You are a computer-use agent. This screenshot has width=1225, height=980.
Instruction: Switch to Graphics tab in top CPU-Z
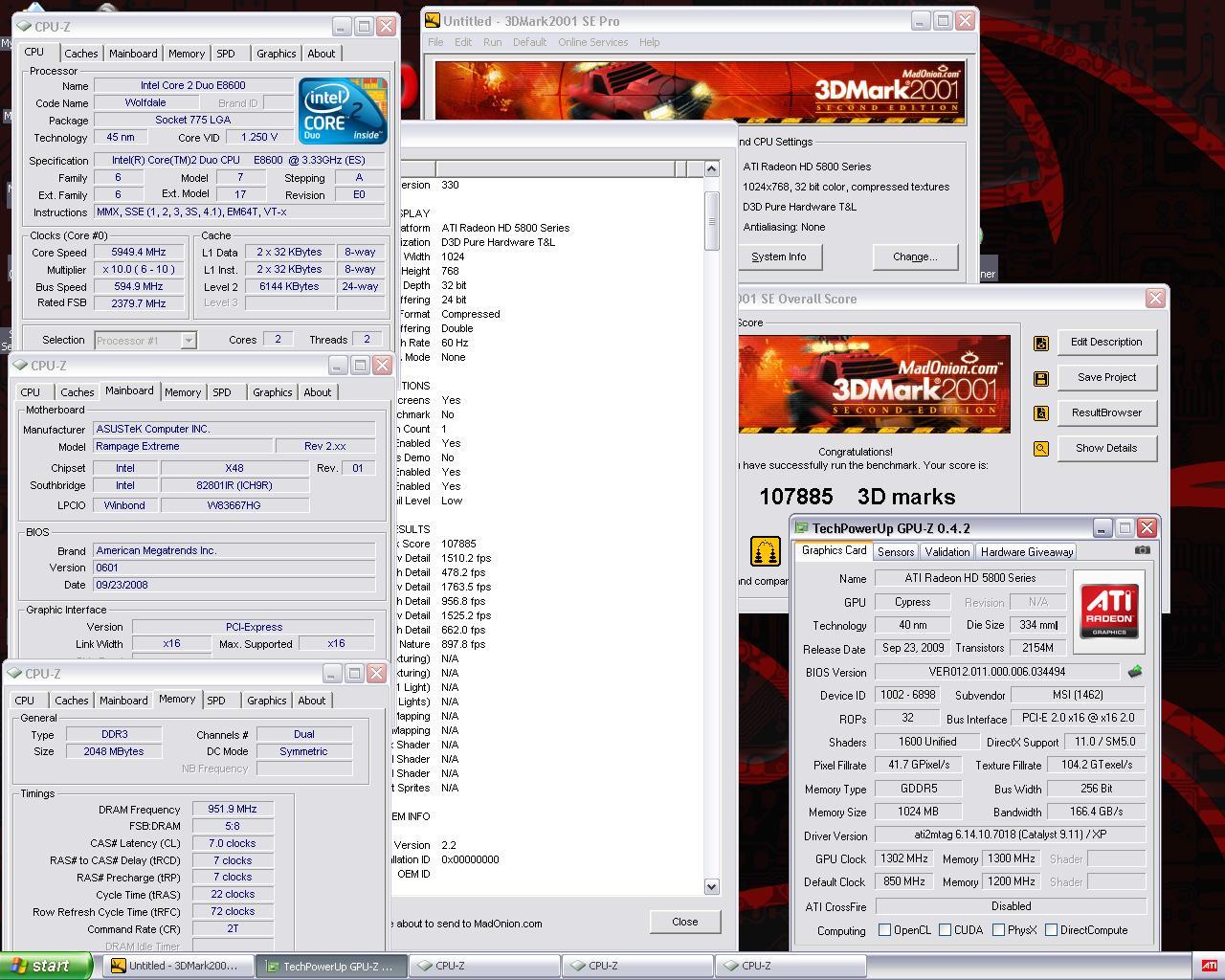[277, 54]
